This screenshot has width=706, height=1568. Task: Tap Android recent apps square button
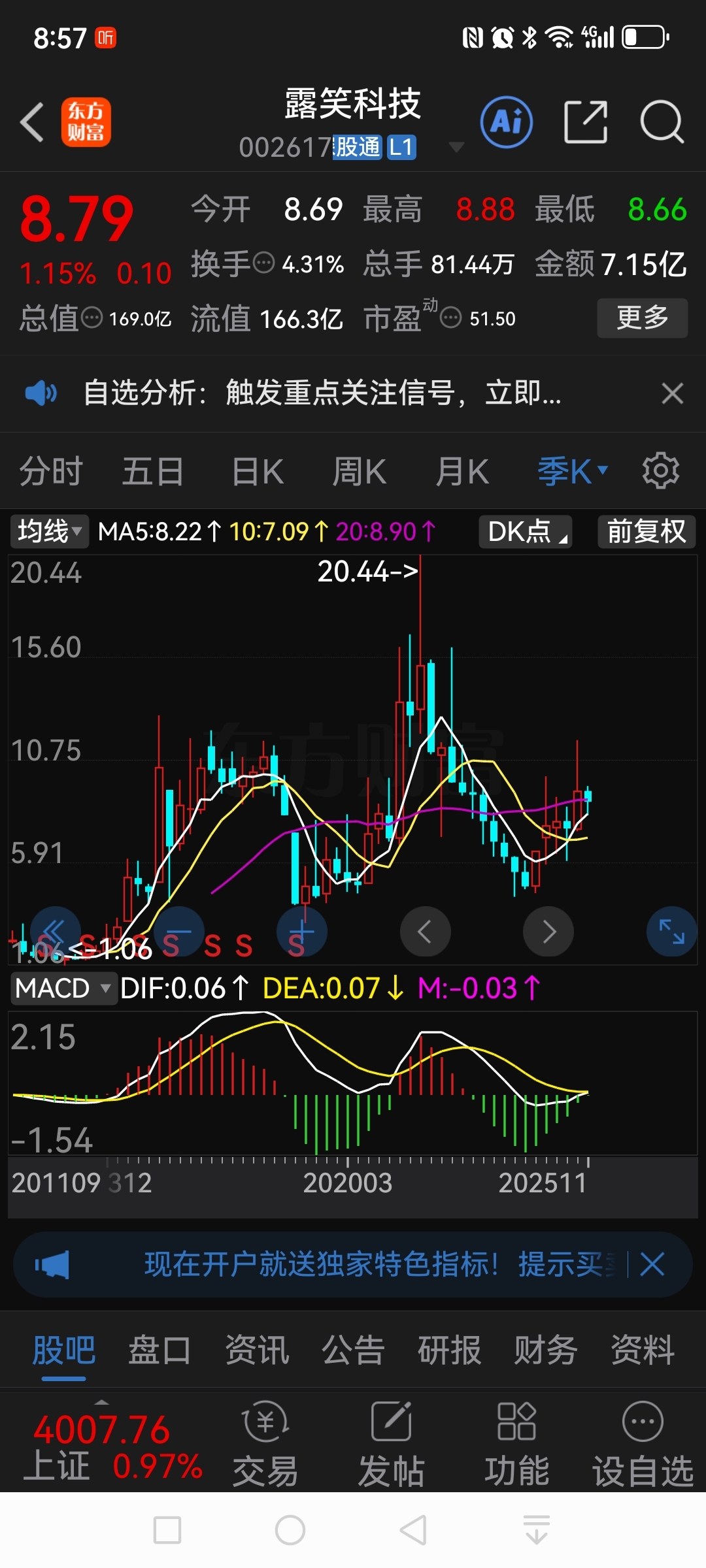tap(167, 1530)
